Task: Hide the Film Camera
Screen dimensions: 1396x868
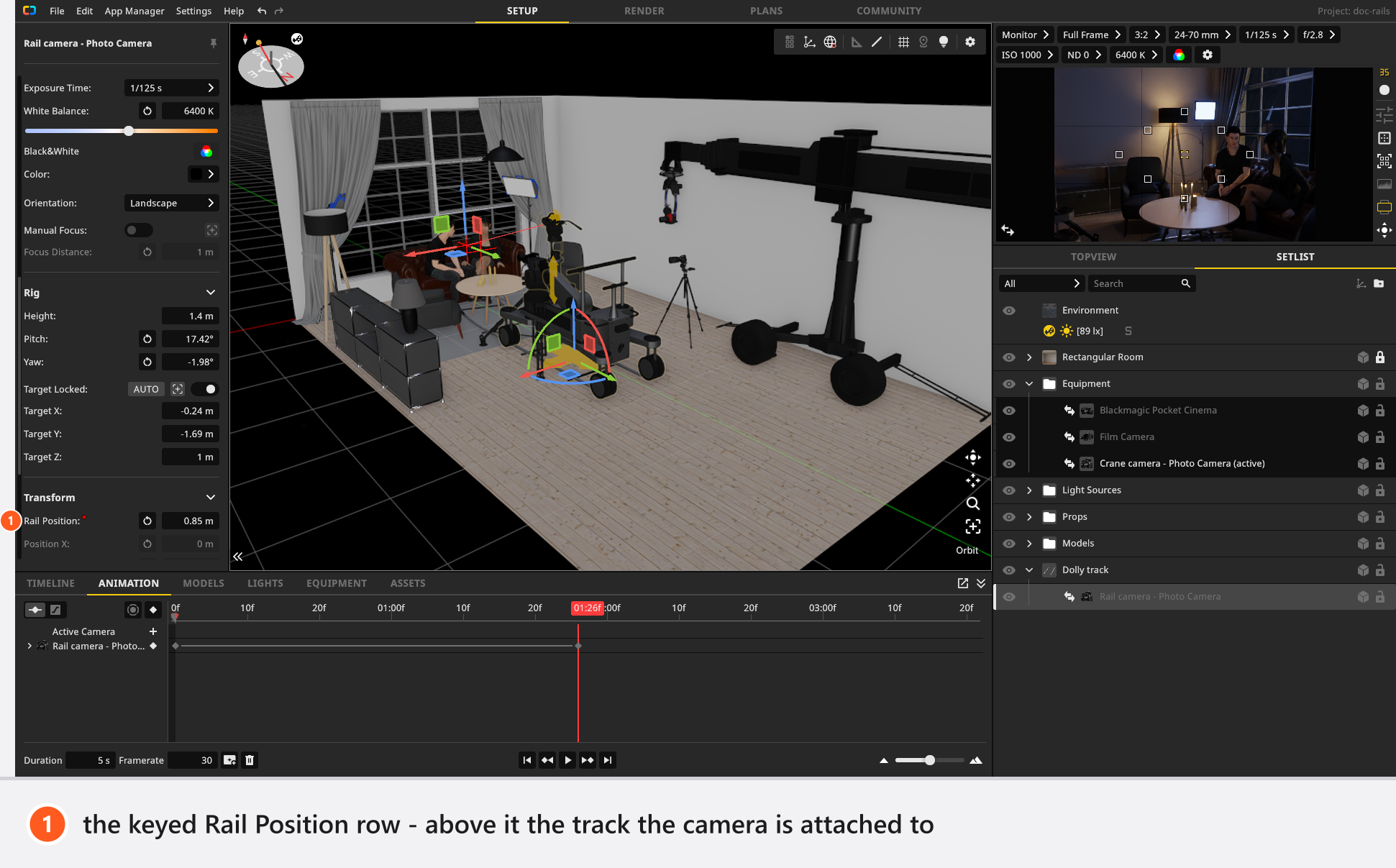Action: [x=1009, y=437]
